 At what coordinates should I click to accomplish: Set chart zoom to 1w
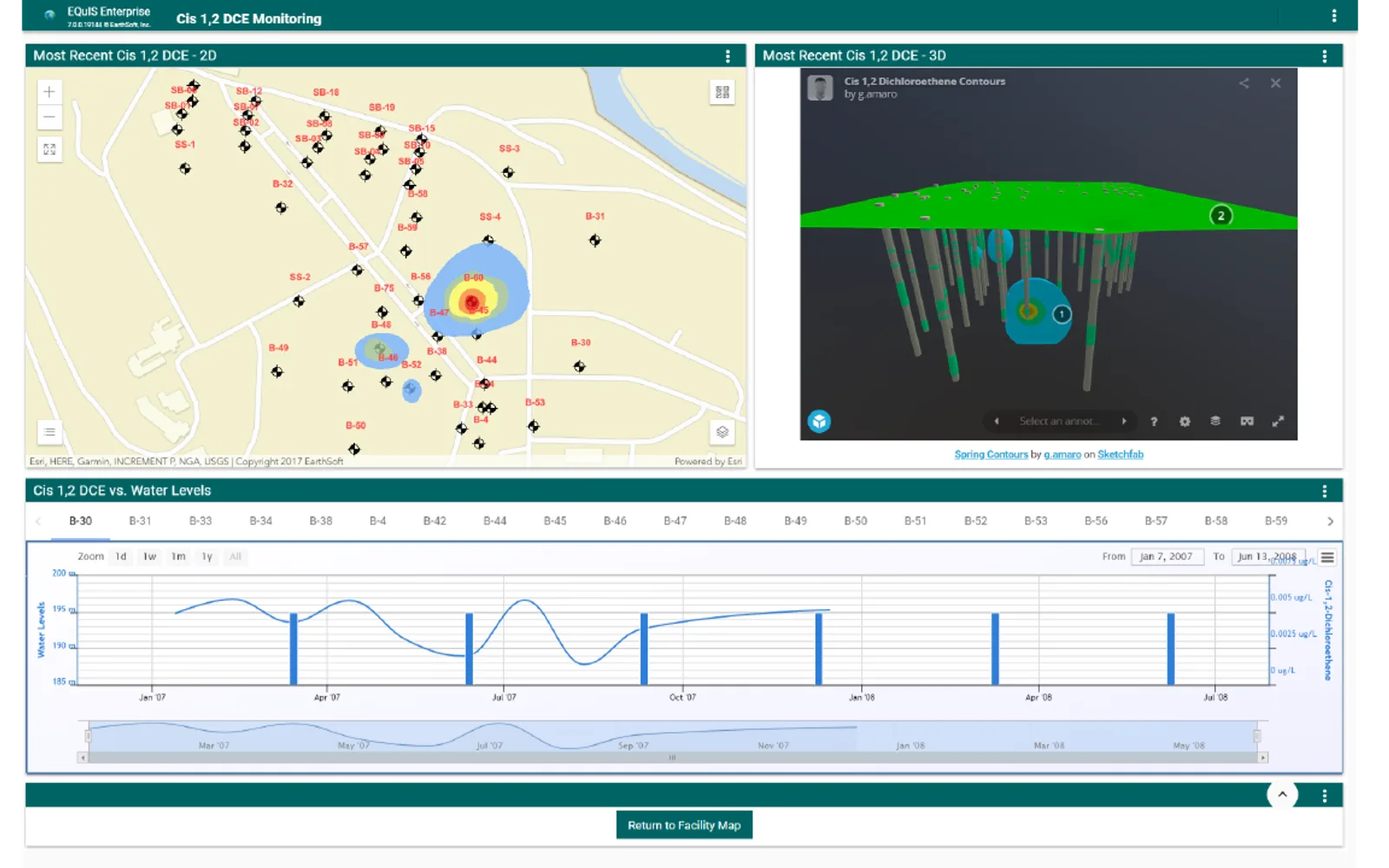[149, 556]
